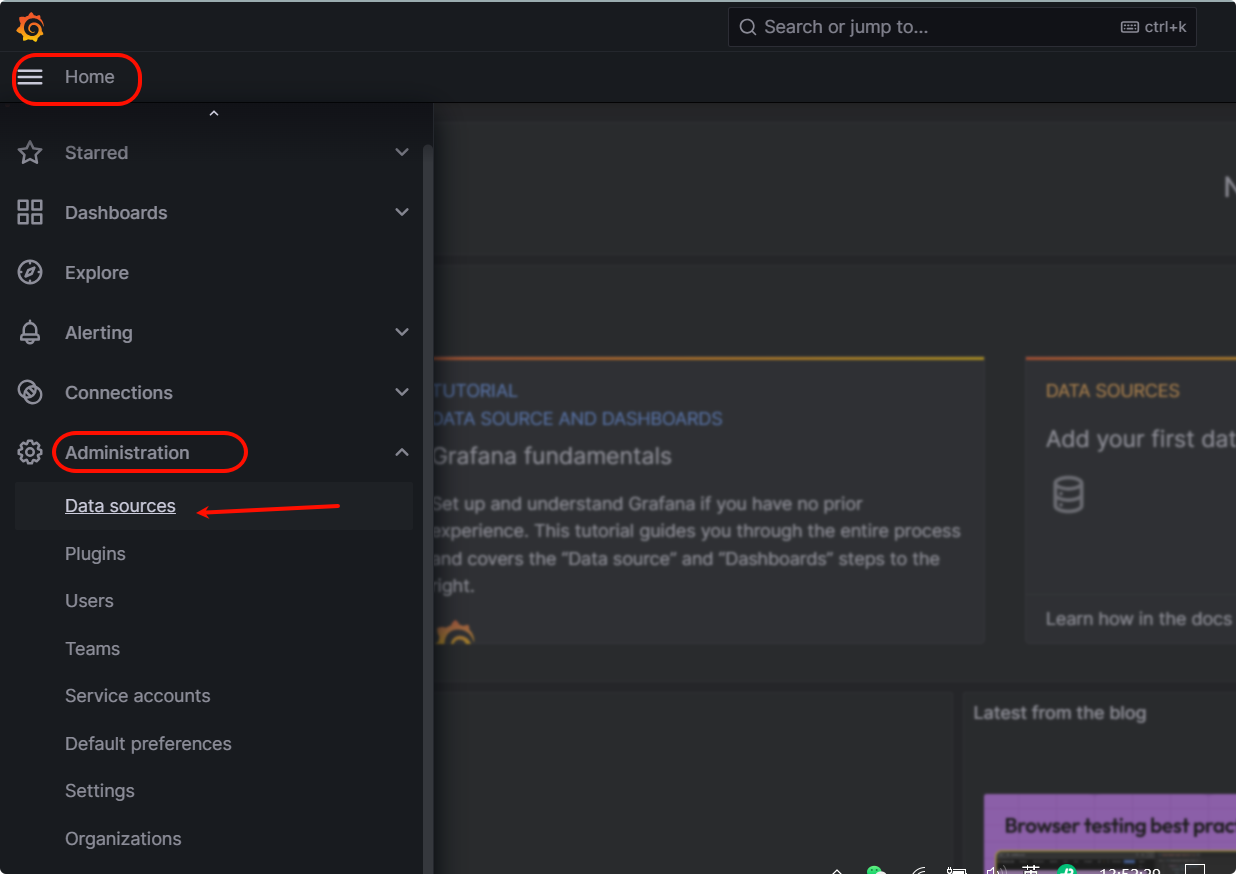This screenshot has width=1236, height=874.
Task: Click the sidebar scroll-up caret
Action: pyautogui.click(x=213, y=114)
